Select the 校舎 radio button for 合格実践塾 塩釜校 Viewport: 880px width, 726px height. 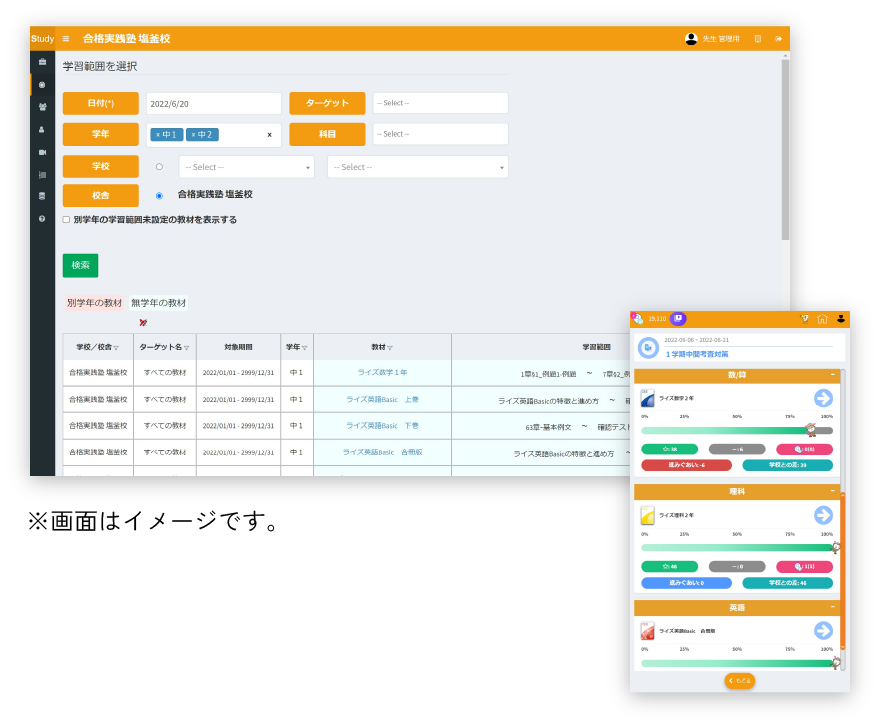coord(159,196)
